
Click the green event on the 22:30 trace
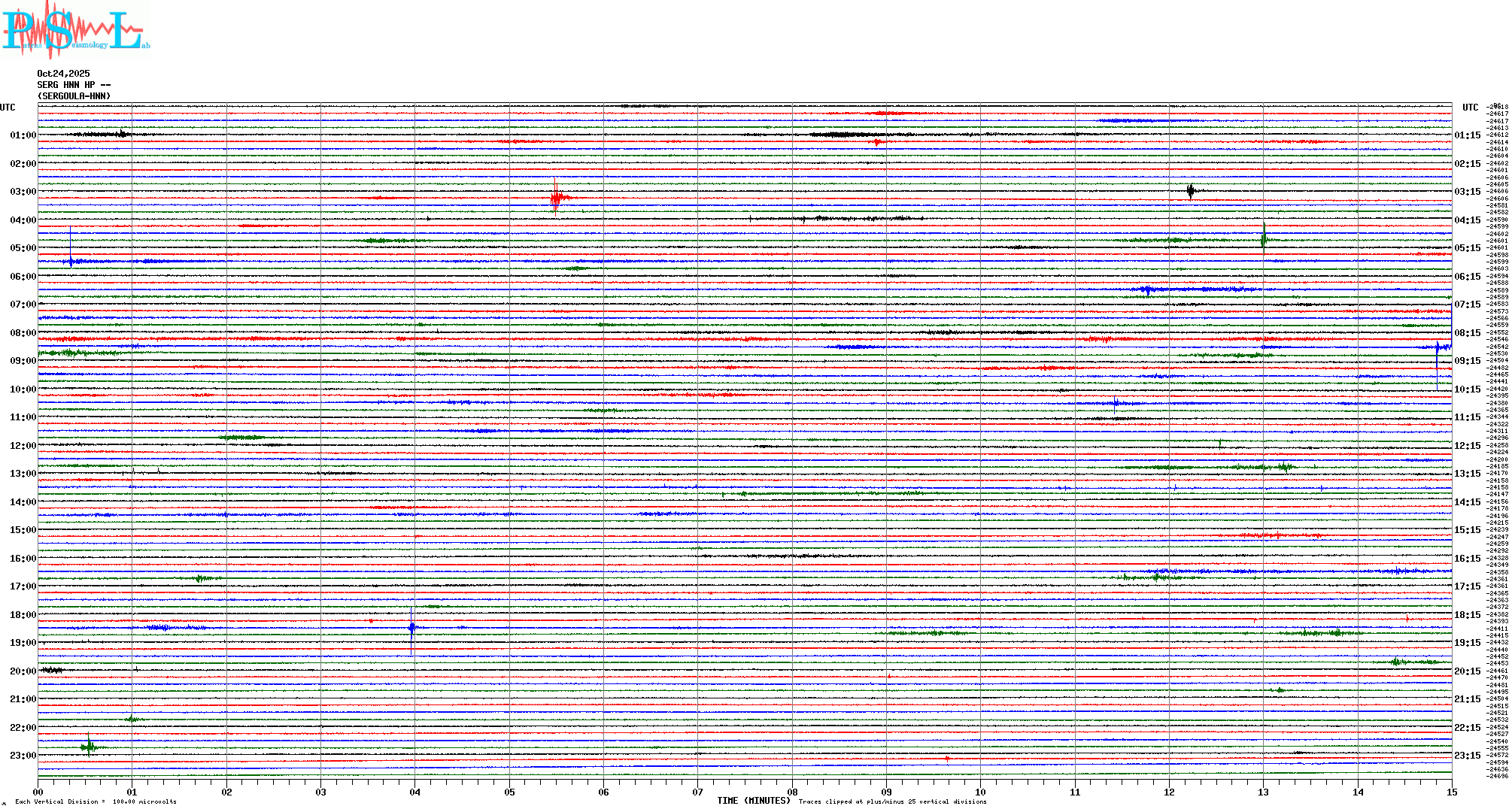coord(89,747)
